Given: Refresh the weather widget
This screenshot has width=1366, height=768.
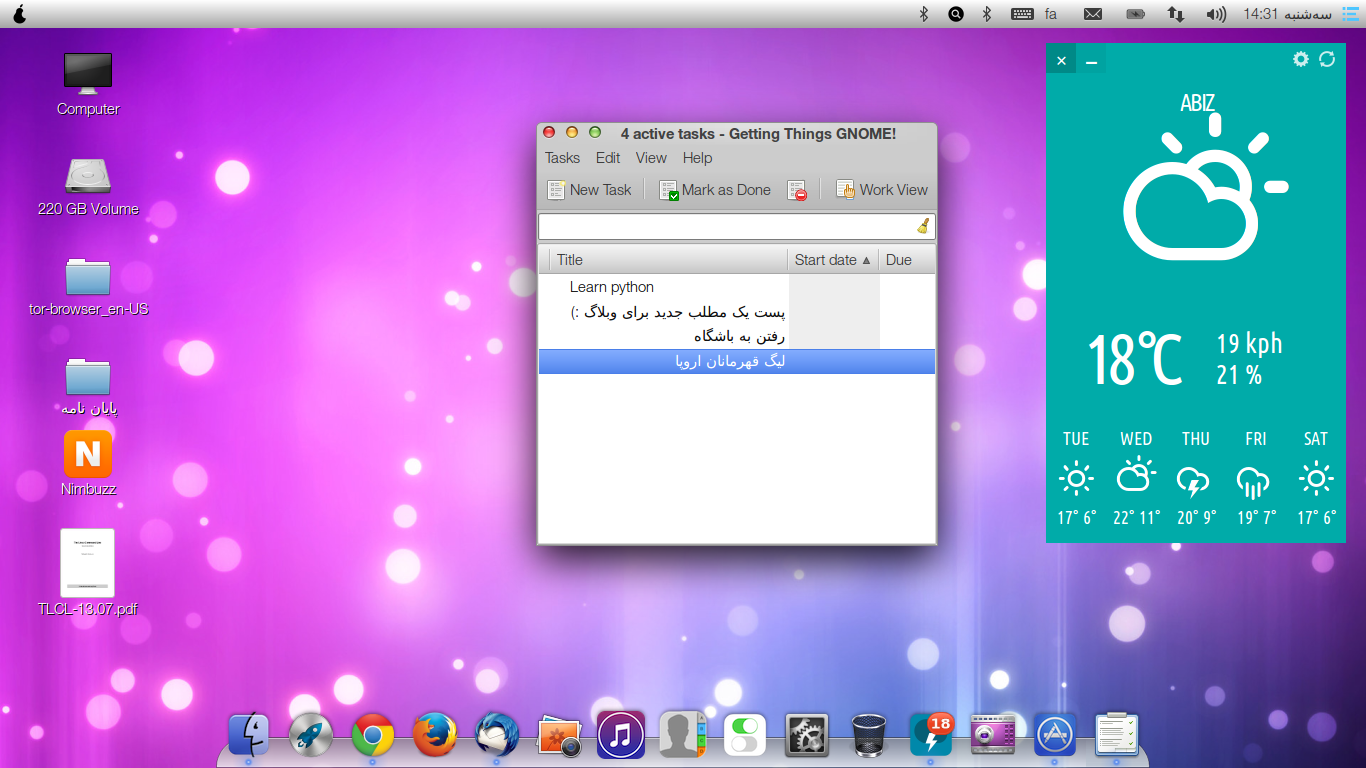Looking at the screenshot, I should point(1327,60).
